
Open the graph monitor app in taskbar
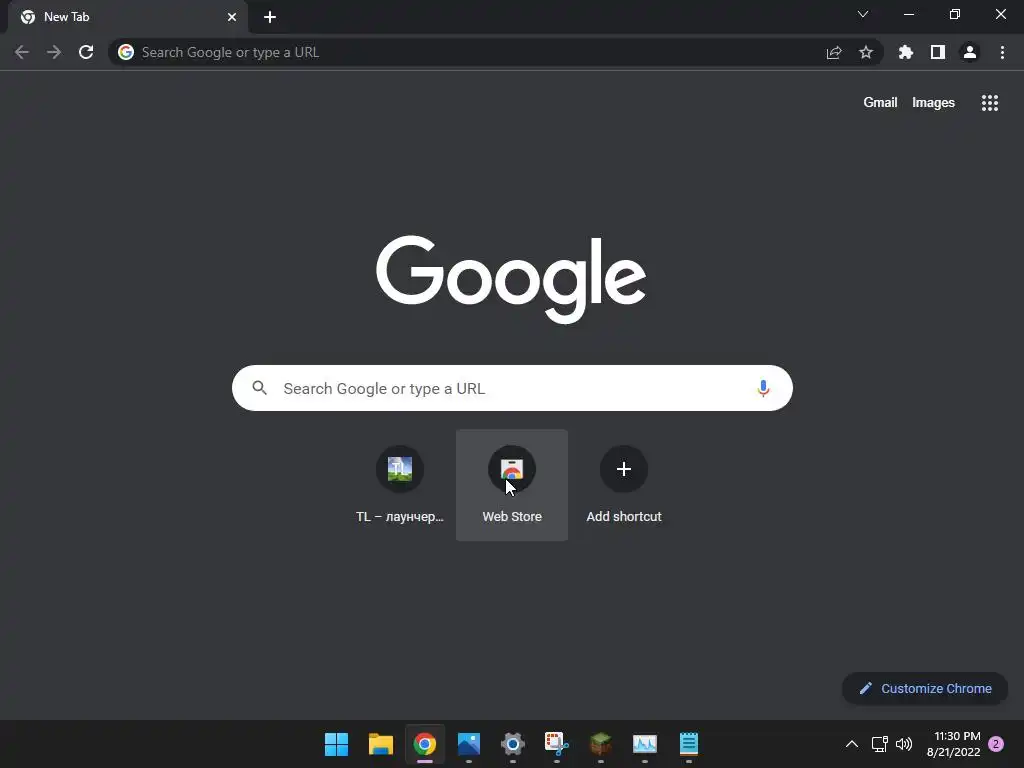click(645, 744)
